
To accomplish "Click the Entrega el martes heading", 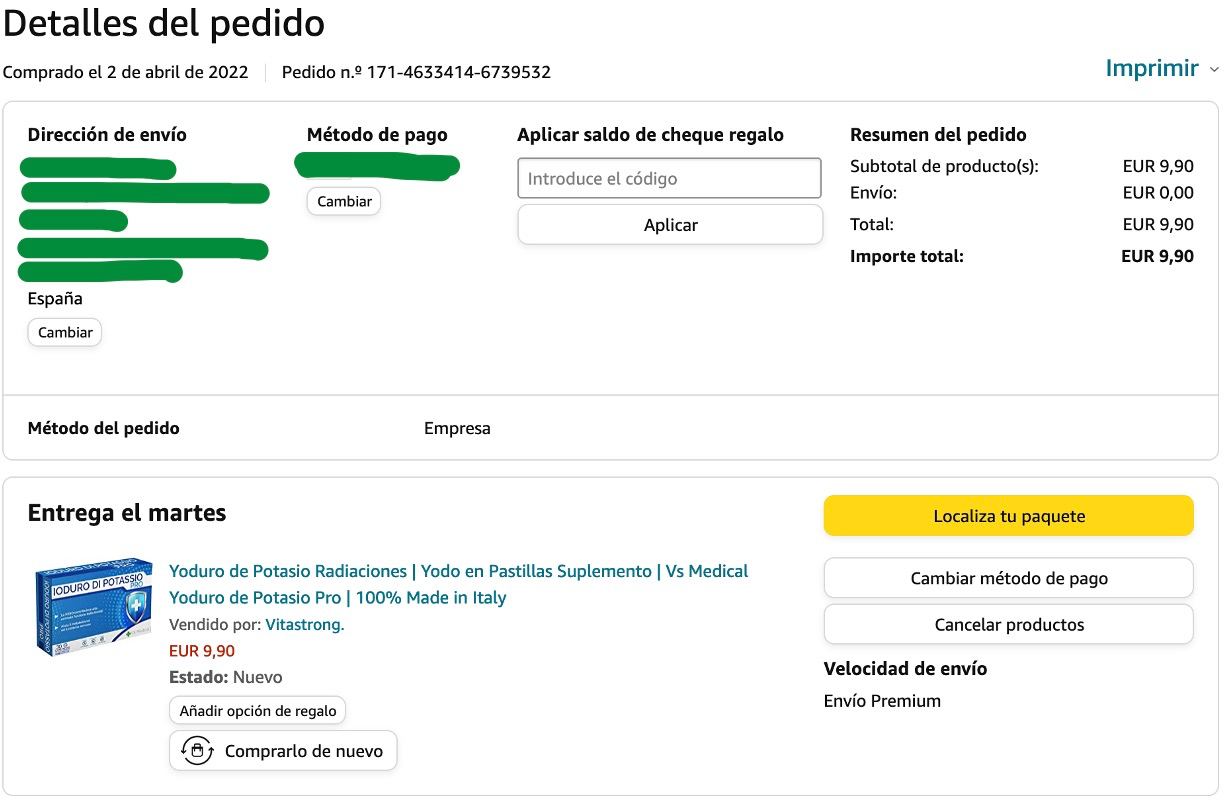I will click(127, 514).
